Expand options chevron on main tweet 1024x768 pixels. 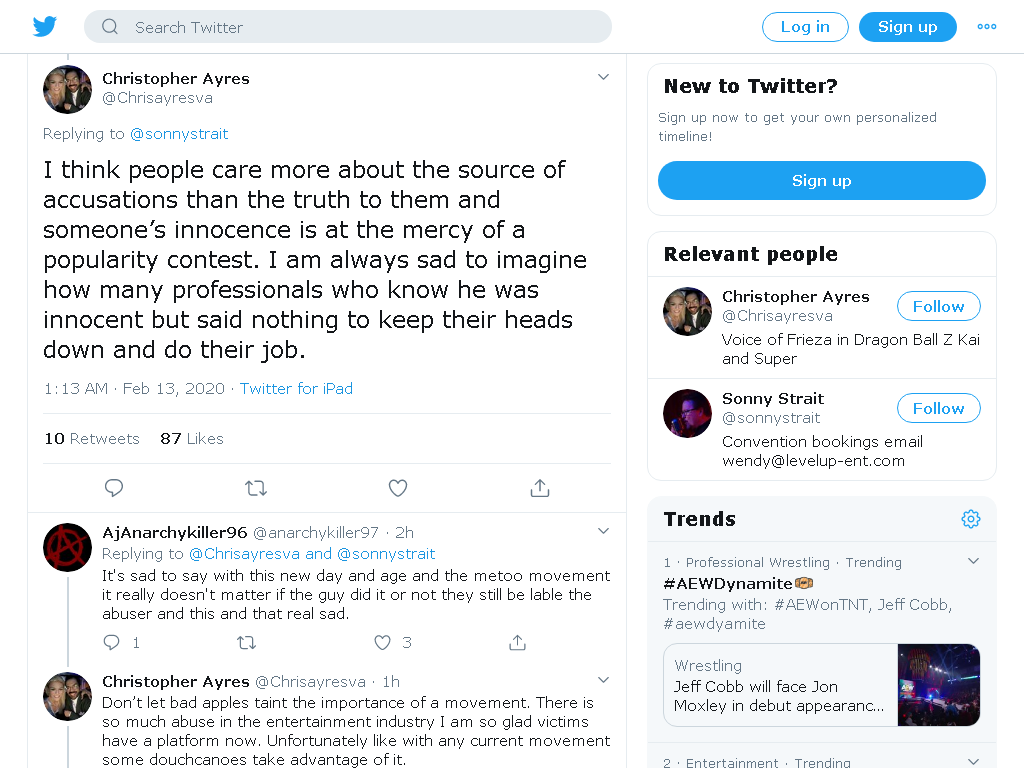click(x=603, y=77)
